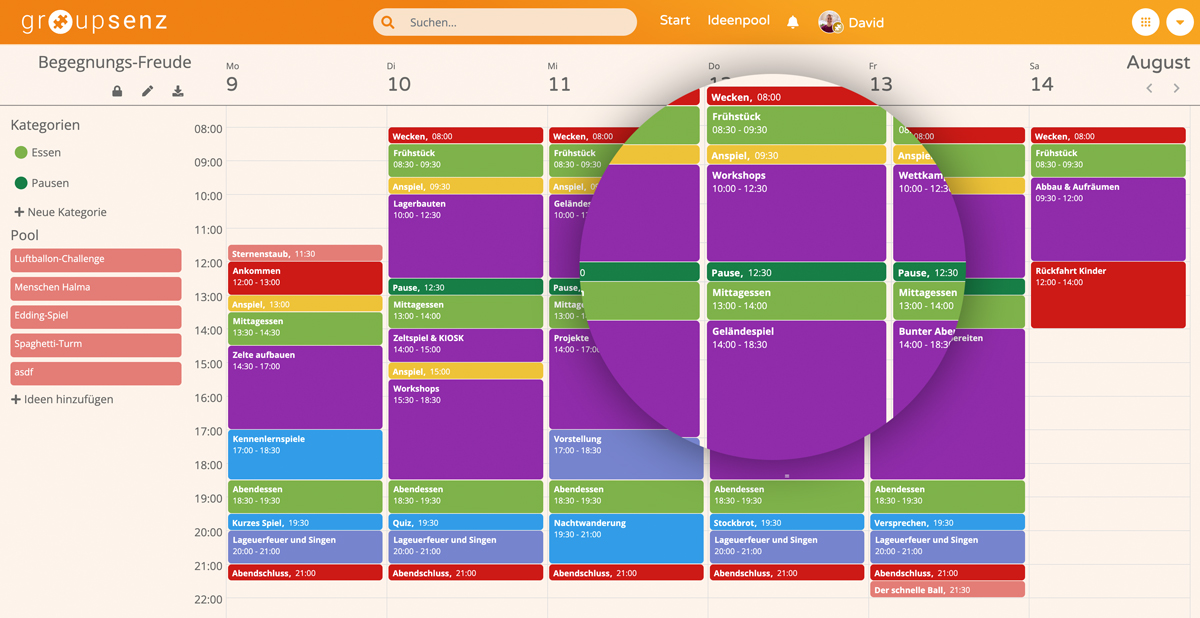Open Thursday's Mittagessen event

pyautogui.click(x=796, y=300)
